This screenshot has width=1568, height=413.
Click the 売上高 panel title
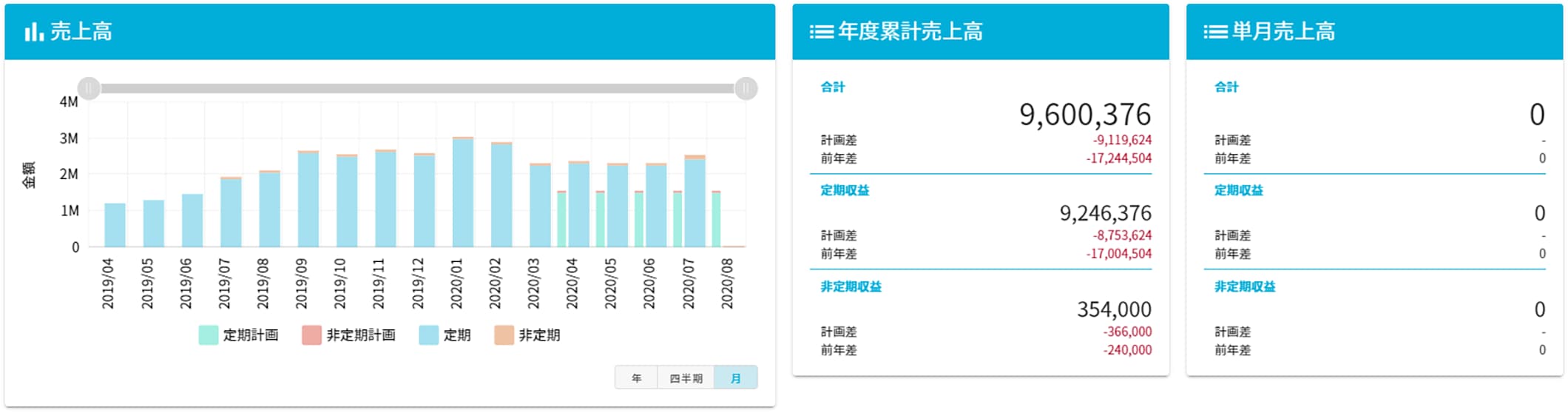point(81,32)
